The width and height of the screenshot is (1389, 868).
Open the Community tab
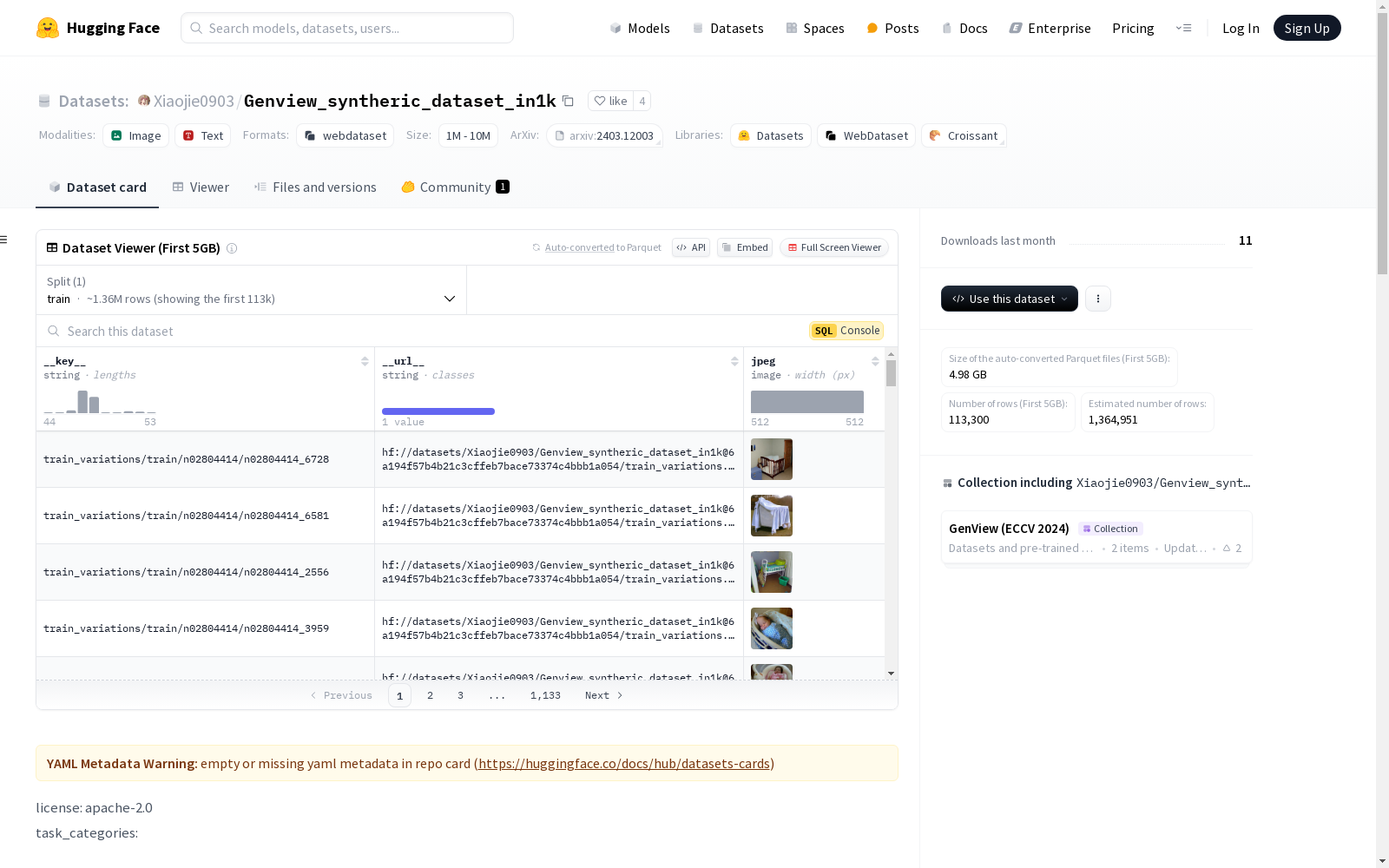pos(455,187)
